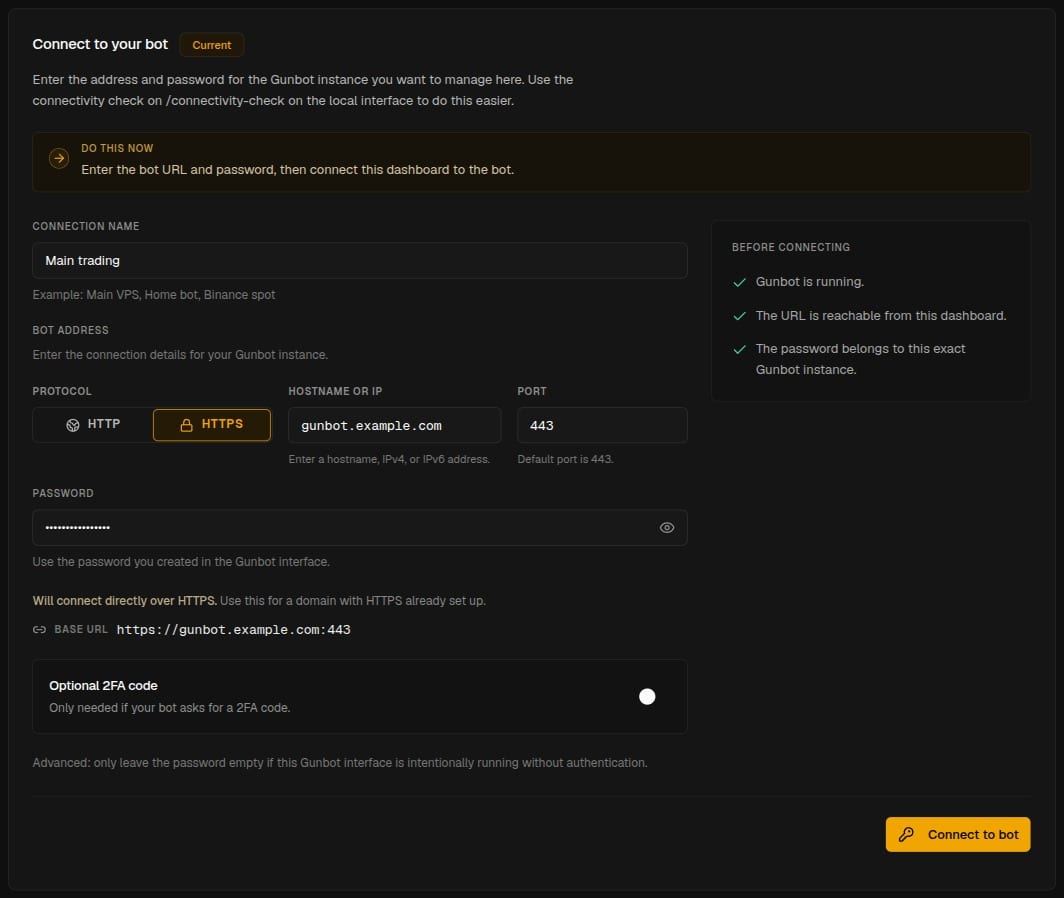Click 'Only needed if your bot asks' text
This screenshot has height=898, width=1064.
170,707
